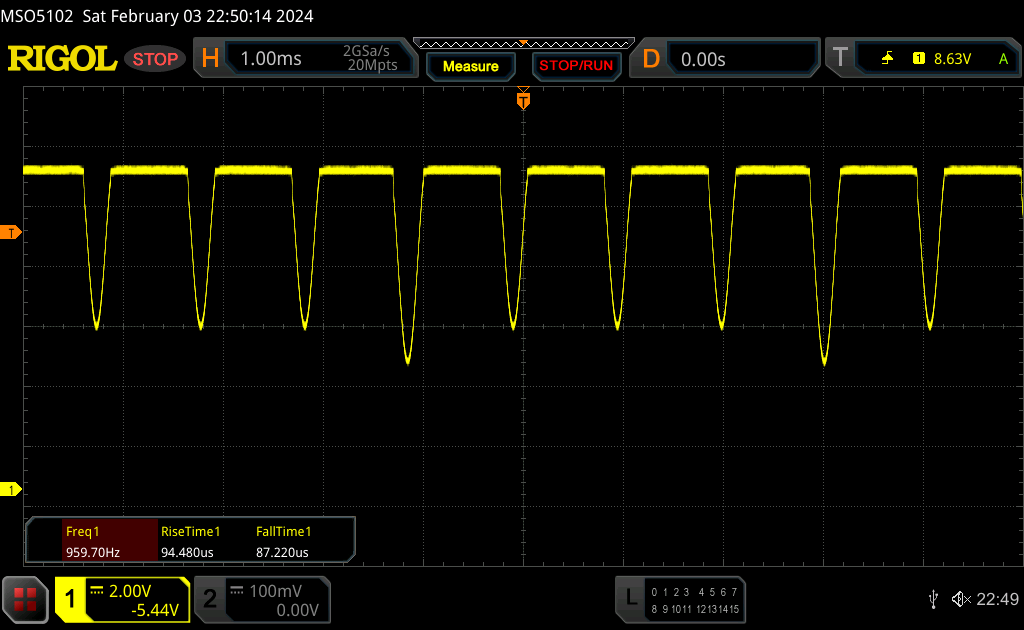Image resolution: width=1024 pixels, height=630 pixels.
Task: Click the USB connection status icon
Action: coord(933,599)
